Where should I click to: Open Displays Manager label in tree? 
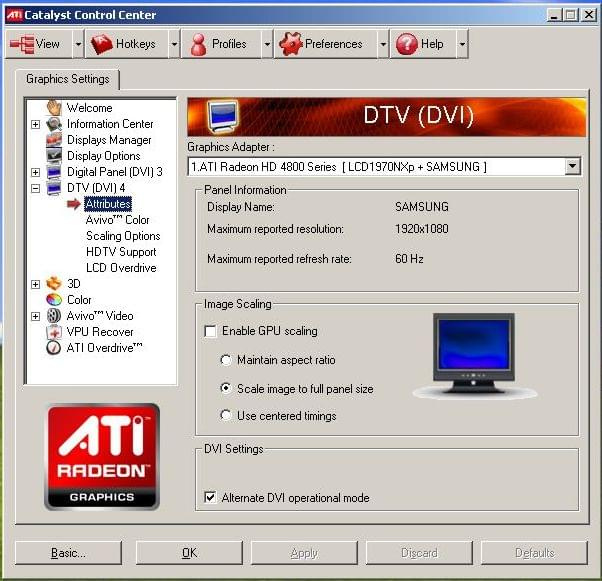109,140
